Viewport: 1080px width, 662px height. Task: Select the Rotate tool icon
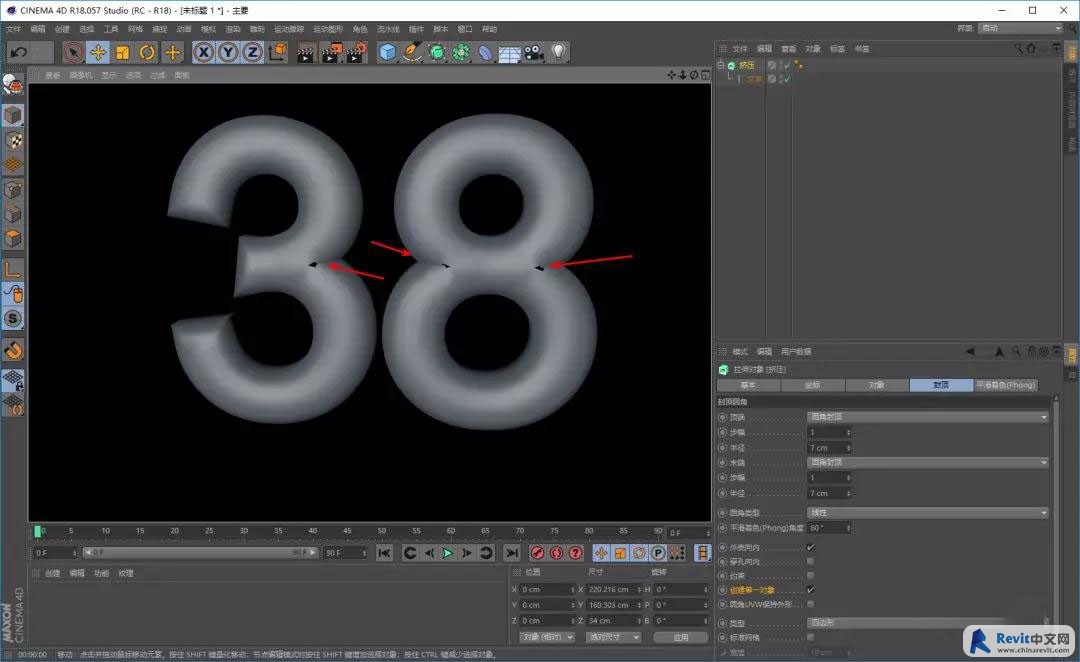147,52
